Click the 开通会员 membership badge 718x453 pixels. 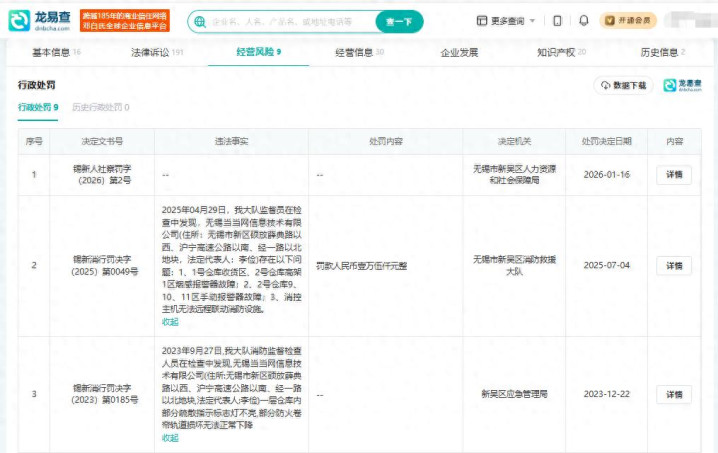pyautogui.click(x=628, y=21)
